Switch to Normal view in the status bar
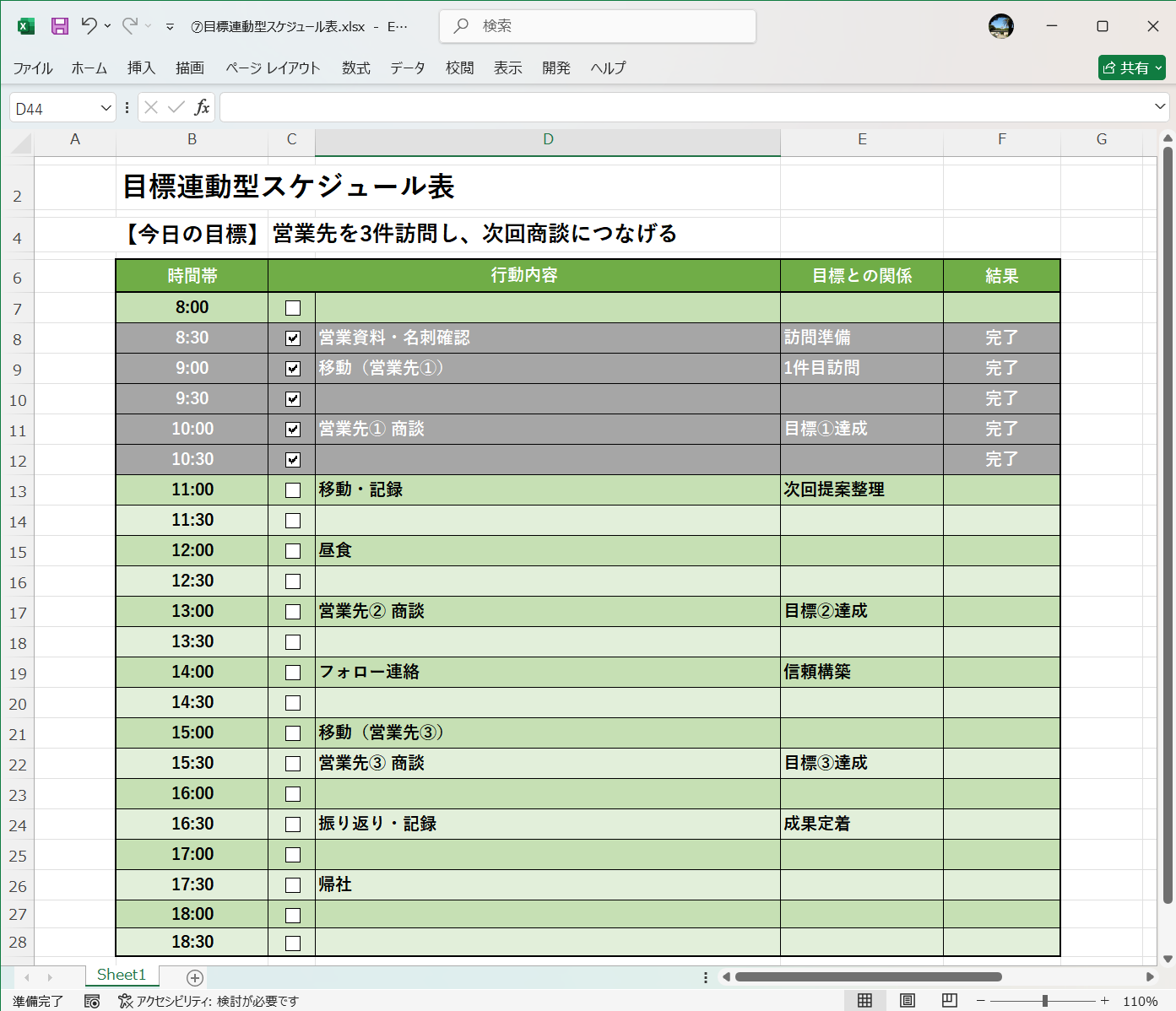Image resolution: width=1176 pixels, height=1011 pixels. click(x=864, y=1001)
